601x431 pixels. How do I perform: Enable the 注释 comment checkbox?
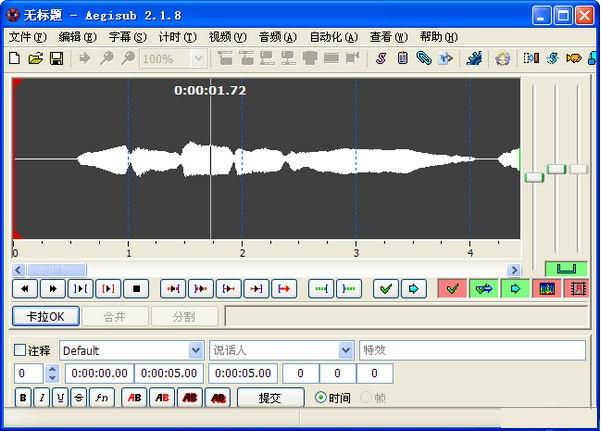(20, 350)
